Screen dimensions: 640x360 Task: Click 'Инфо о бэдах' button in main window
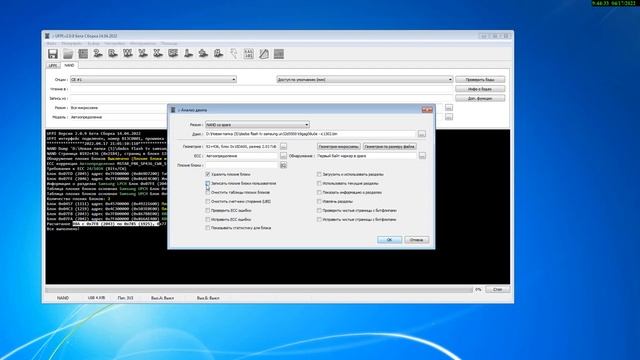point(480,89)
